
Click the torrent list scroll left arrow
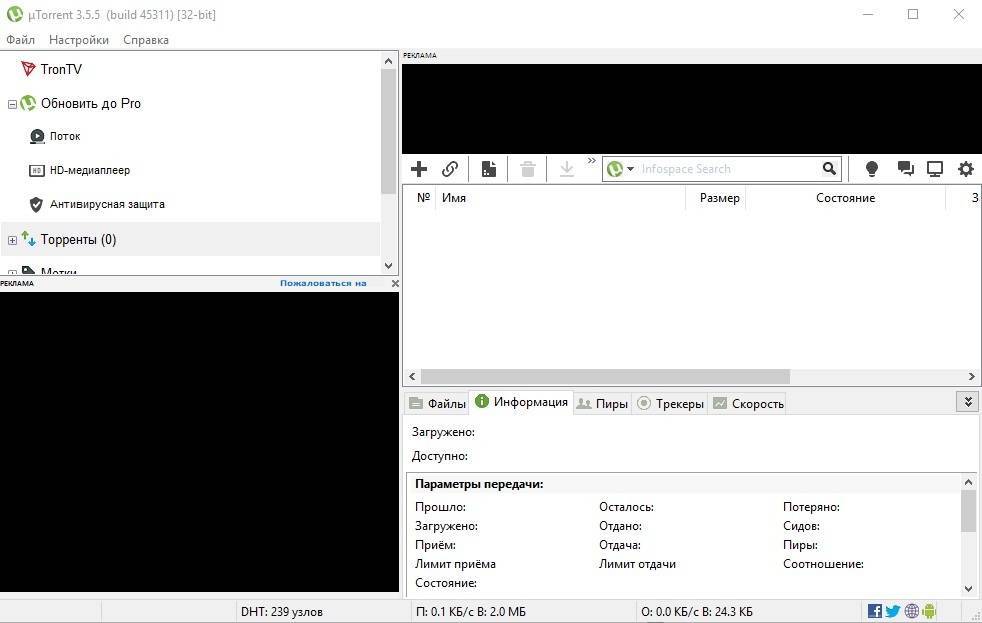(x=412, y=377)
